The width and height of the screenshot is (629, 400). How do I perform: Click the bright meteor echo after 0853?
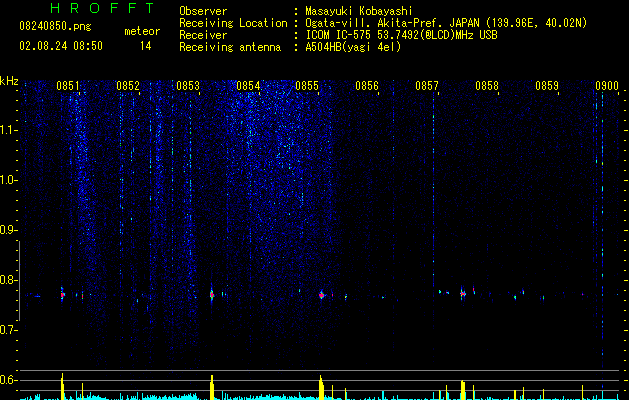pos(212,295)
